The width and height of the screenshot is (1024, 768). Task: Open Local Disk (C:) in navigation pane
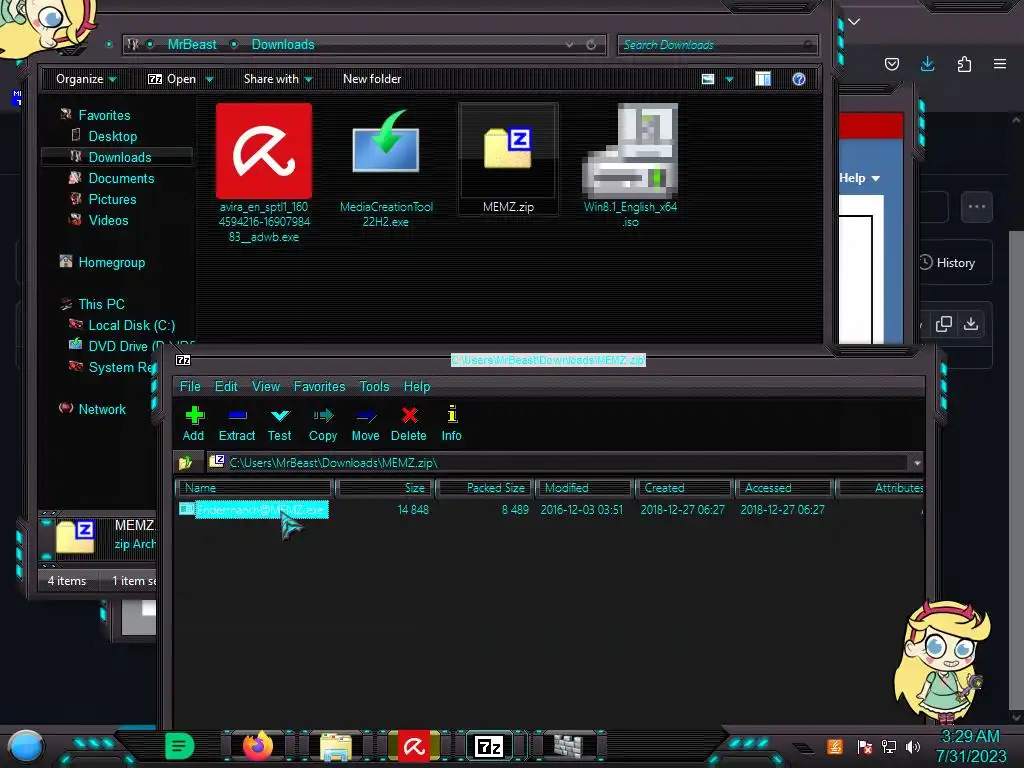click(x=131, y=325)
